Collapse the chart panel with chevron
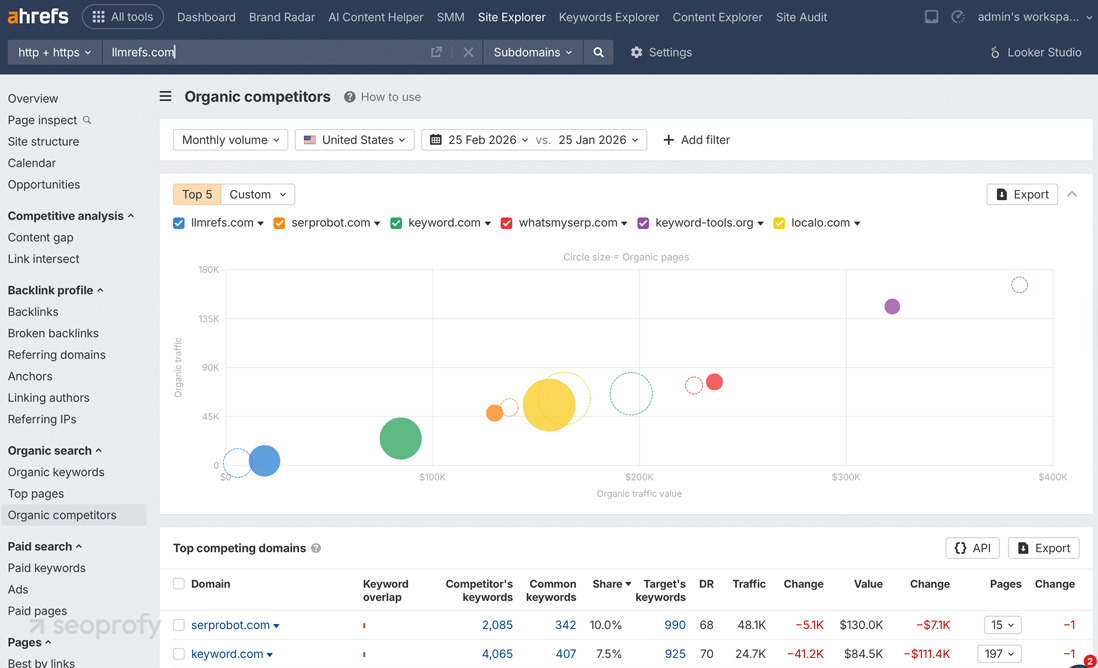 [x=1072, y=194]
